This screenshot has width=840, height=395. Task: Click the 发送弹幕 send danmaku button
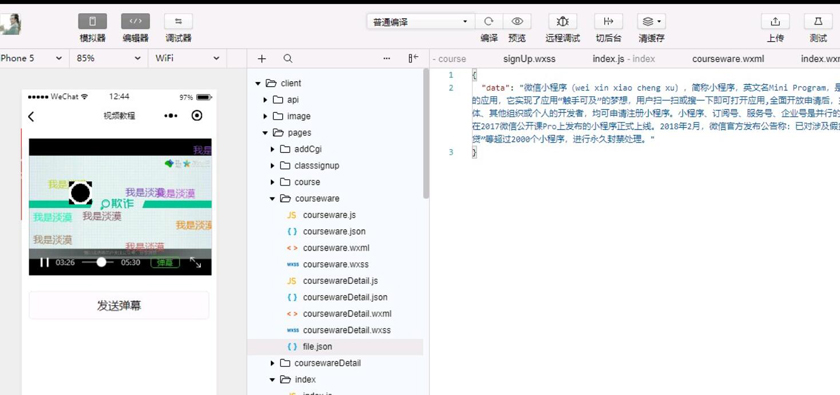point(119,305)
